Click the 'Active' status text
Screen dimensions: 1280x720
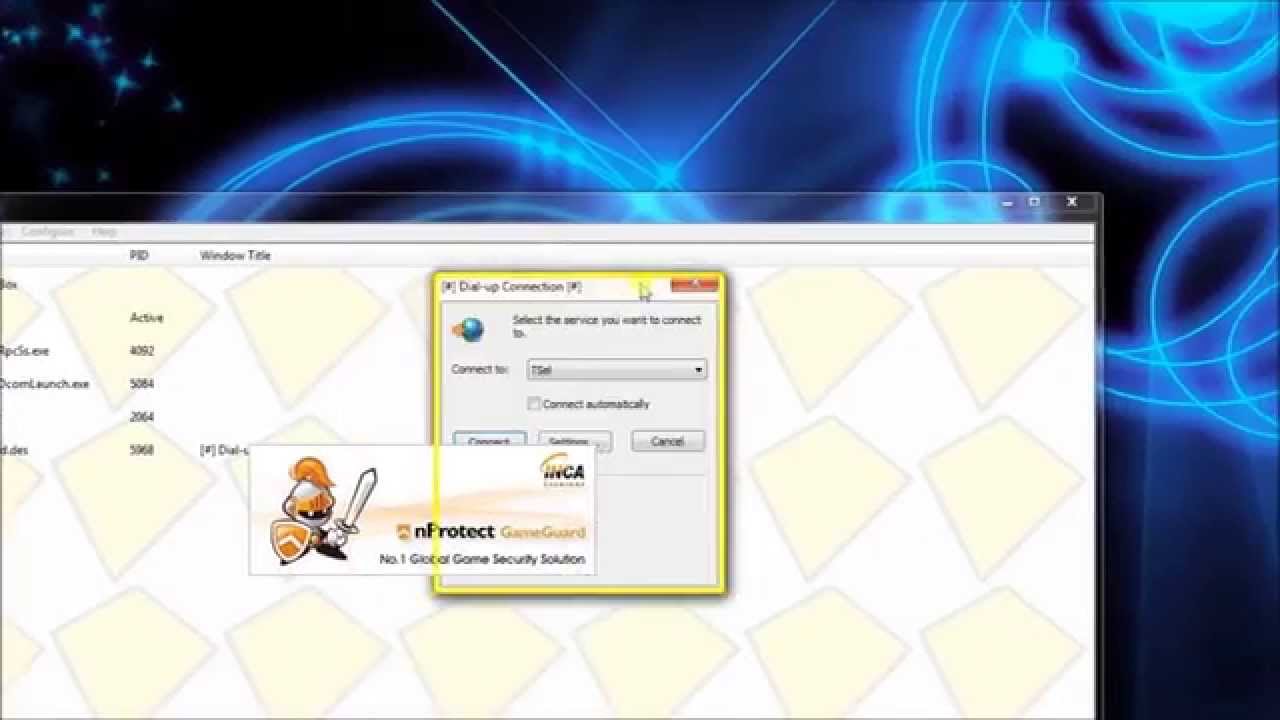coord(146,318)
